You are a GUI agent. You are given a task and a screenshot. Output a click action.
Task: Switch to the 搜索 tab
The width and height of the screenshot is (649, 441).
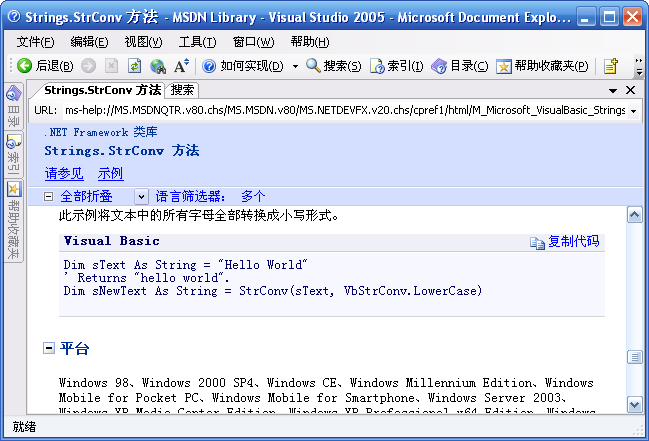point(182,90)
